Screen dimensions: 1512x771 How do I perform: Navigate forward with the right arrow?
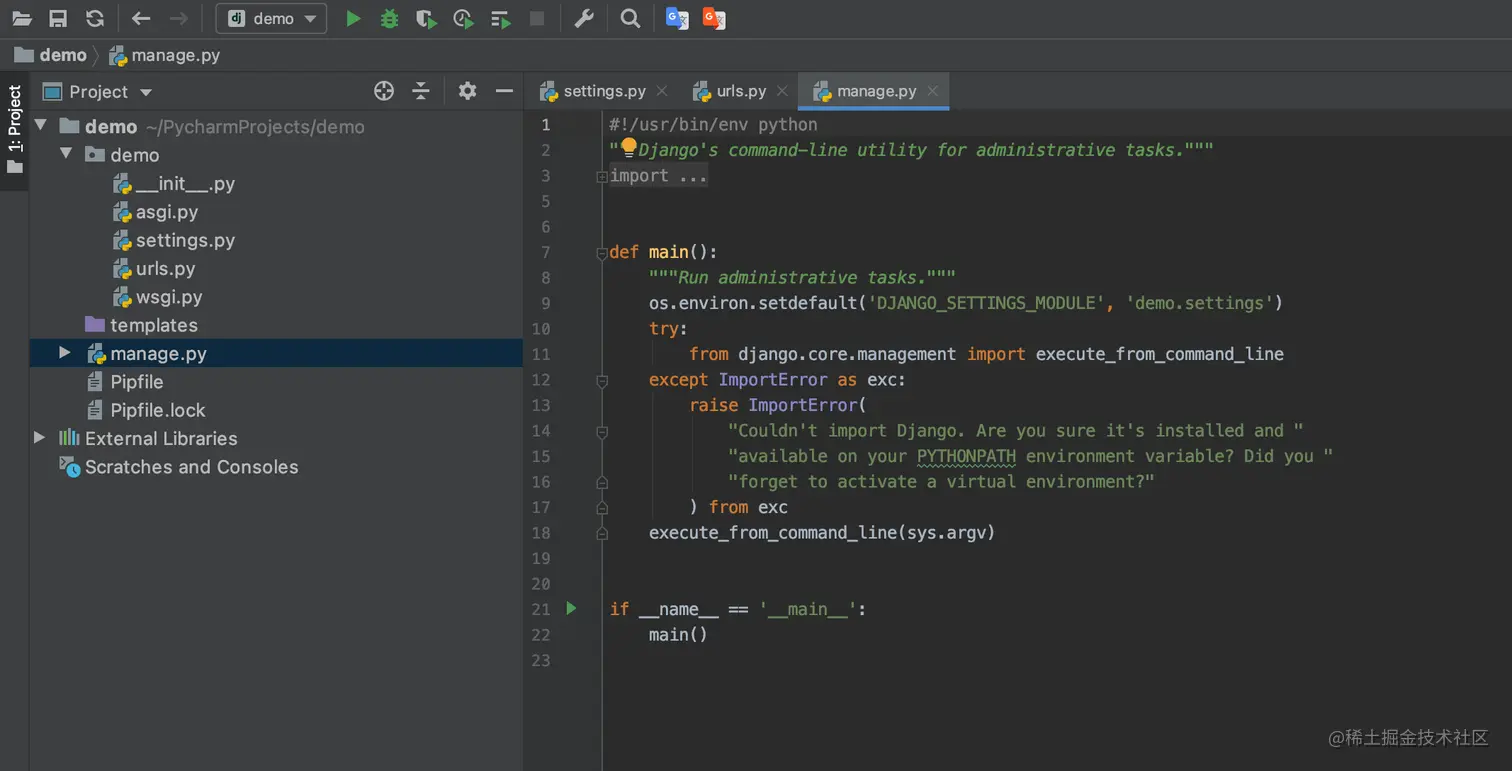pyautogui.click(x=178, y=18)
